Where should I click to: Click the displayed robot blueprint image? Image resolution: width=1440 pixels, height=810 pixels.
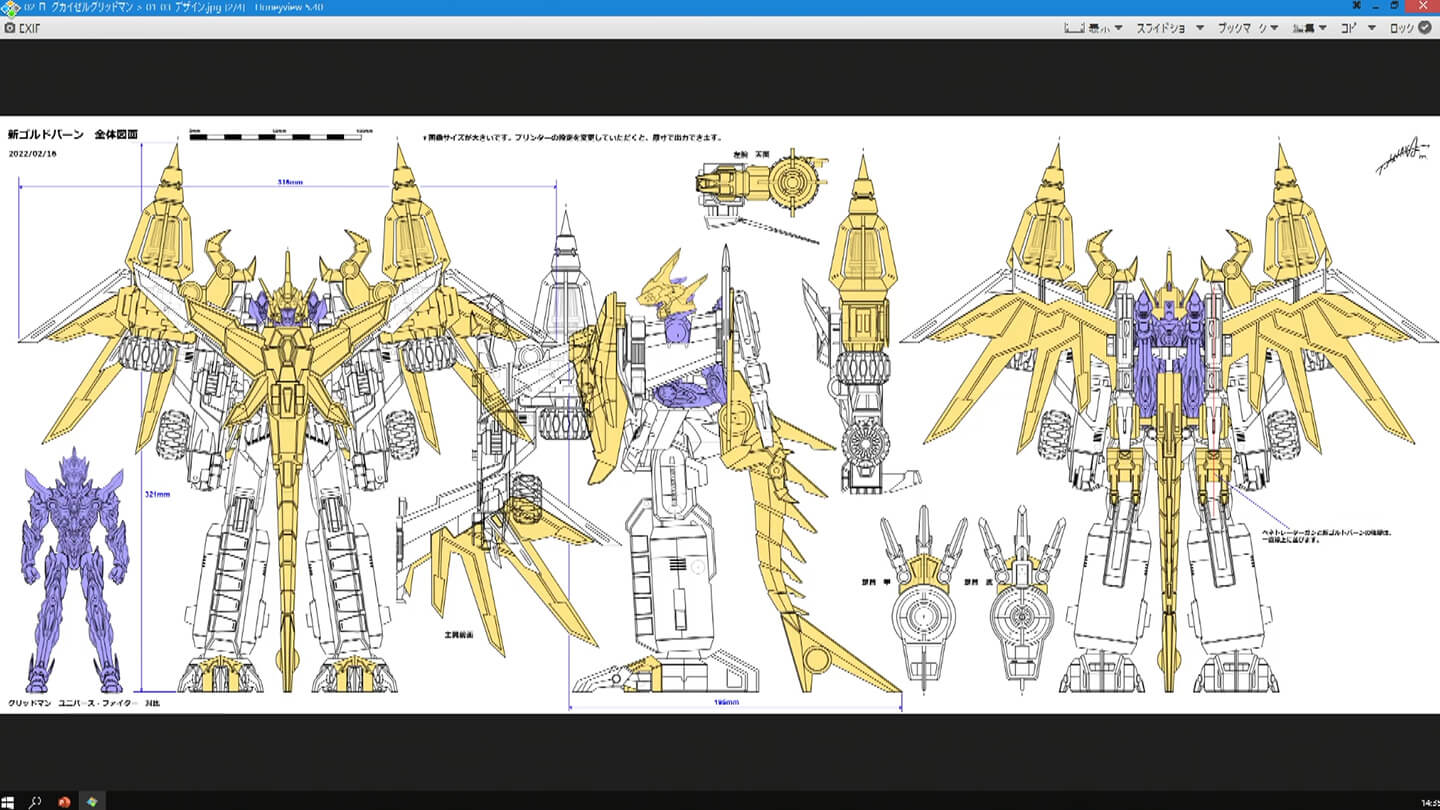[720, 415]
